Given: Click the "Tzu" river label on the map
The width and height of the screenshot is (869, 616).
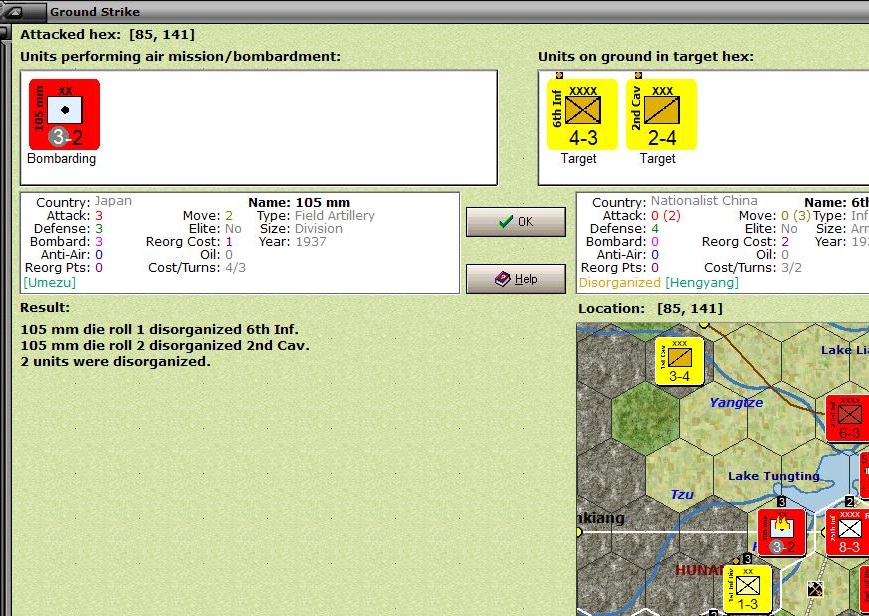Looking at the screenshot, I should pyautogui.click(x=682, y=494).
